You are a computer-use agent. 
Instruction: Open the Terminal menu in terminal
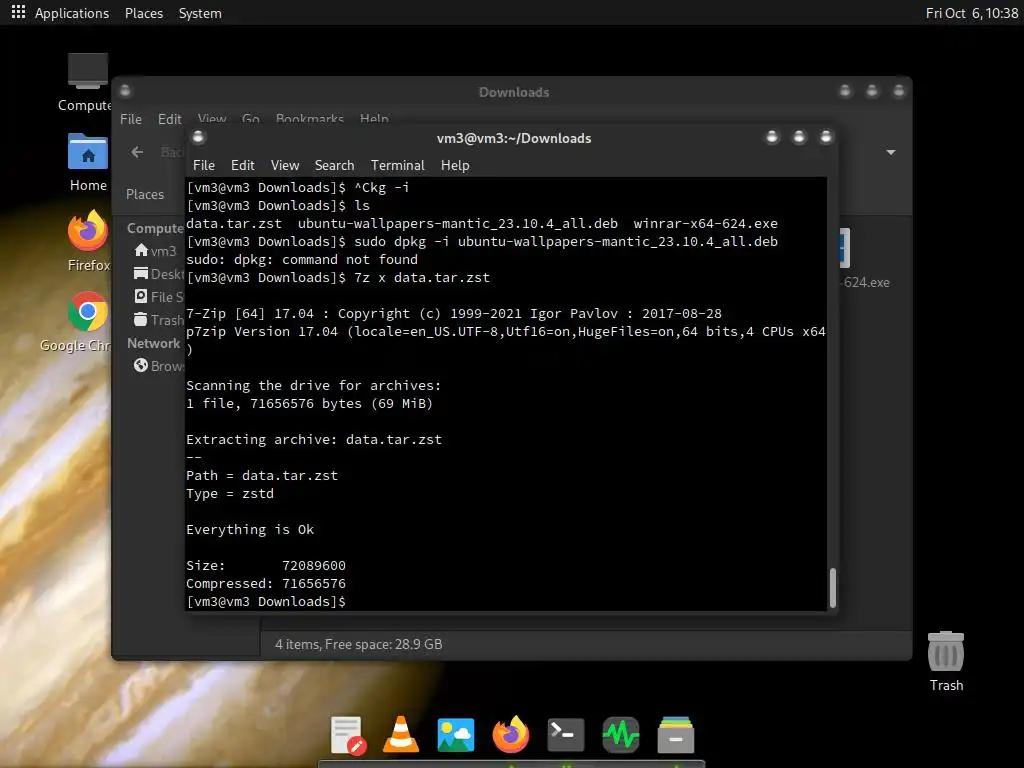tap(398, 165)
